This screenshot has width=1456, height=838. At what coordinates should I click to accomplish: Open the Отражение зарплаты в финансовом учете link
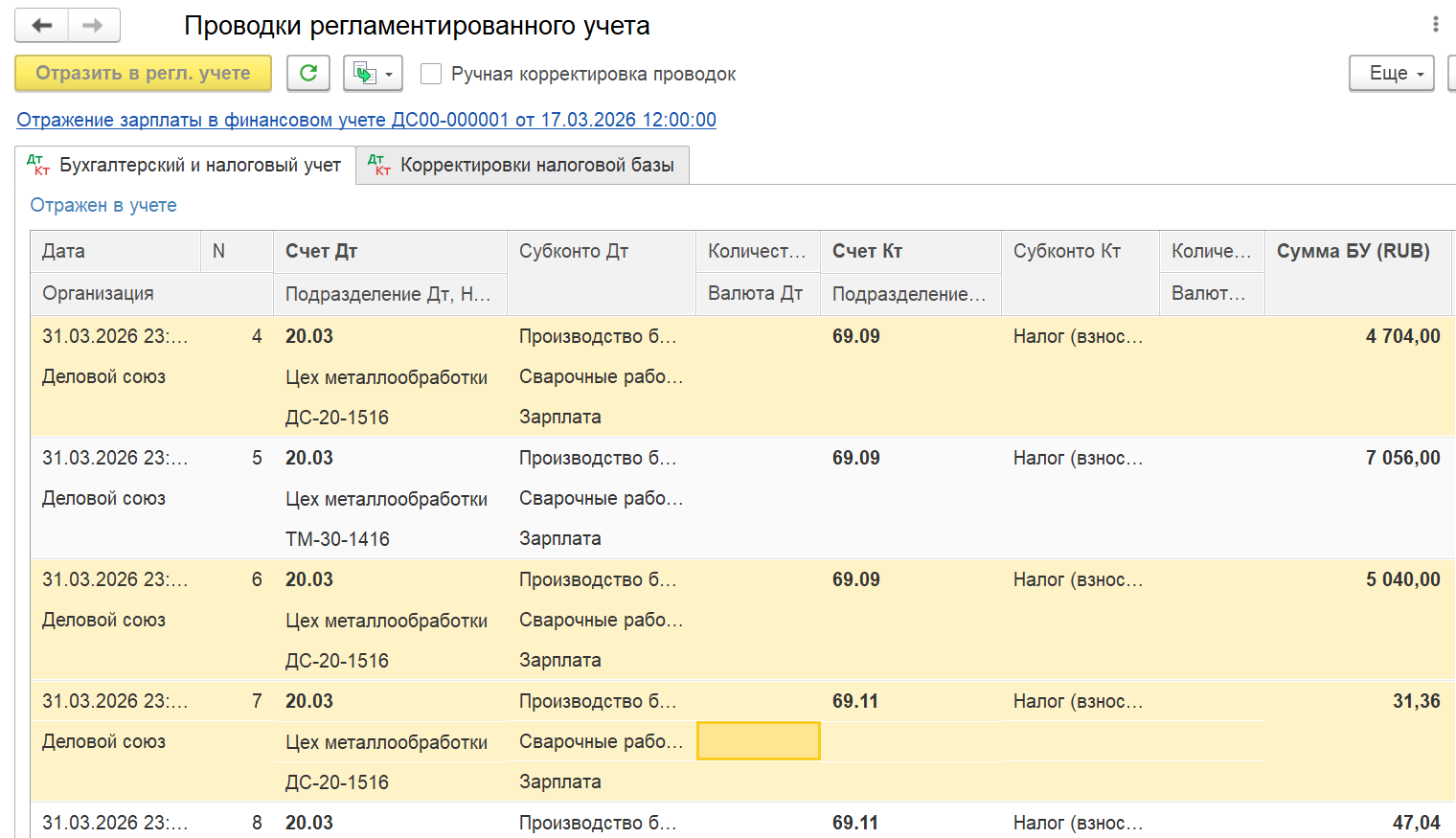click(x=366, y=120)
